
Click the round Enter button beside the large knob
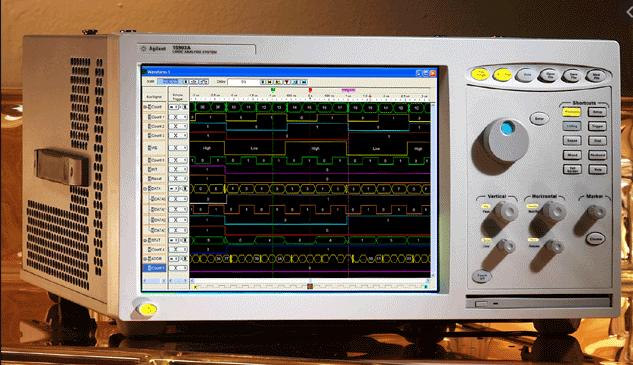539,119
